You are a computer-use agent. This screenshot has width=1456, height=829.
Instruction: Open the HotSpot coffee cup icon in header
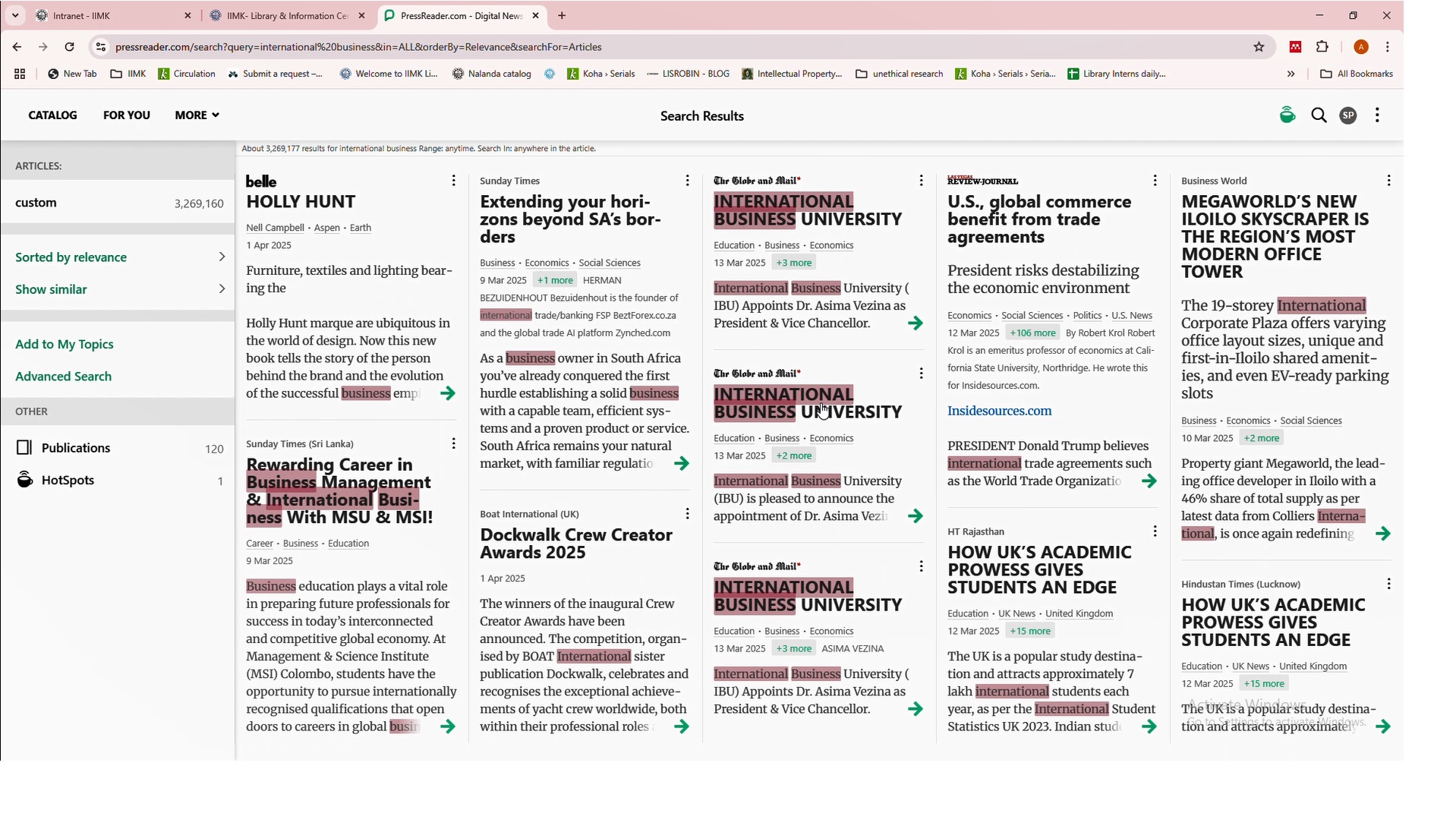pos(1287,115)
